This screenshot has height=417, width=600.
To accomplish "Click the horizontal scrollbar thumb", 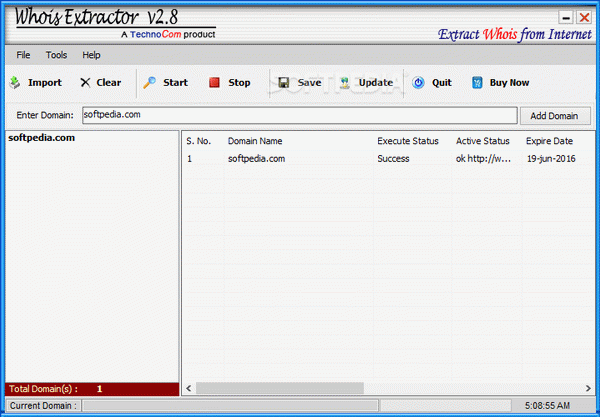I will tap(280, 388).
